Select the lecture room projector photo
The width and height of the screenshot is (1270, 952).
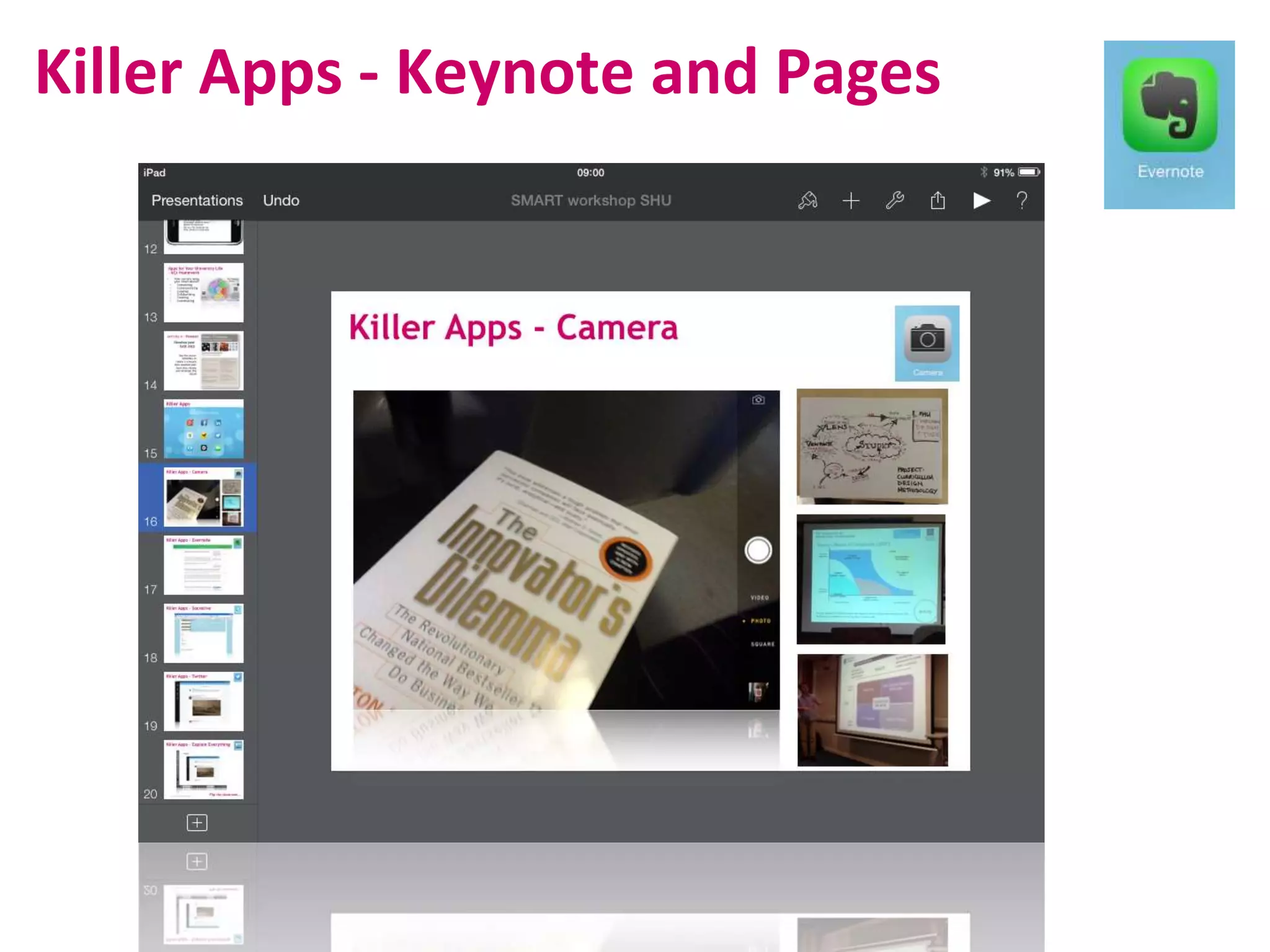(x=873, y=710)
